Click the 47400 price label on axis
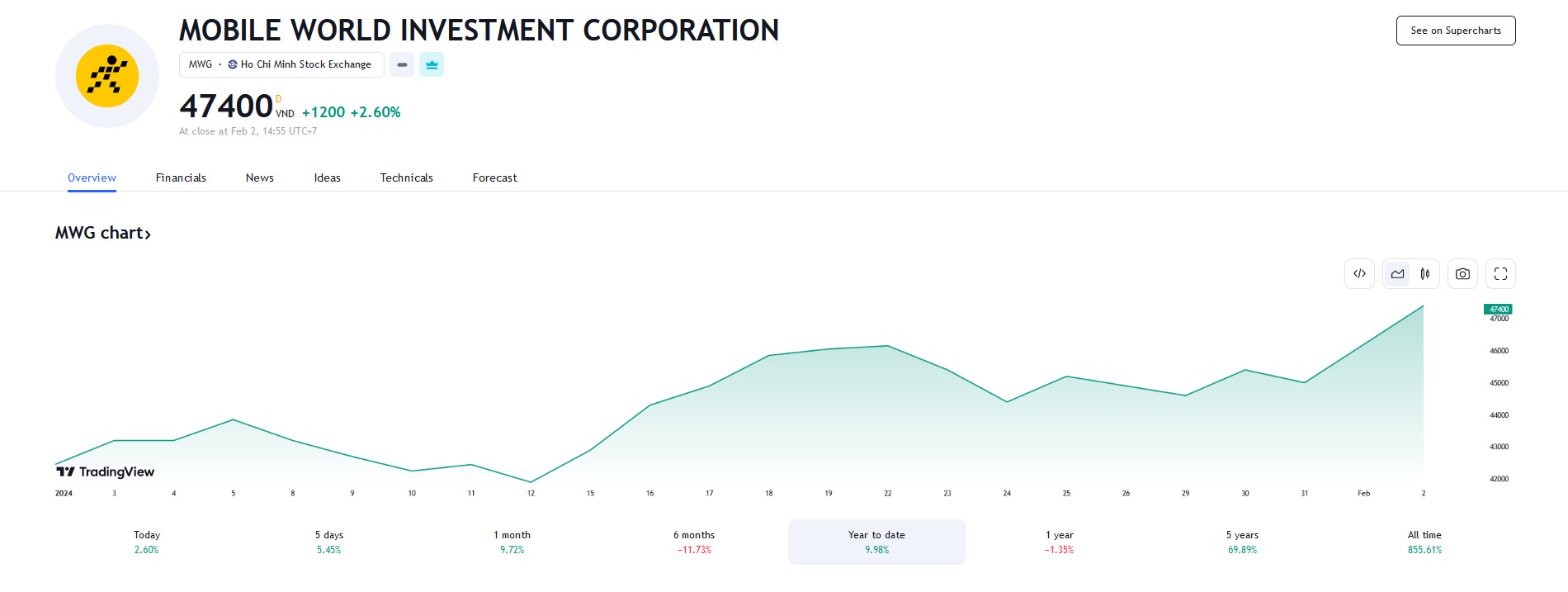 (1498, 309)
